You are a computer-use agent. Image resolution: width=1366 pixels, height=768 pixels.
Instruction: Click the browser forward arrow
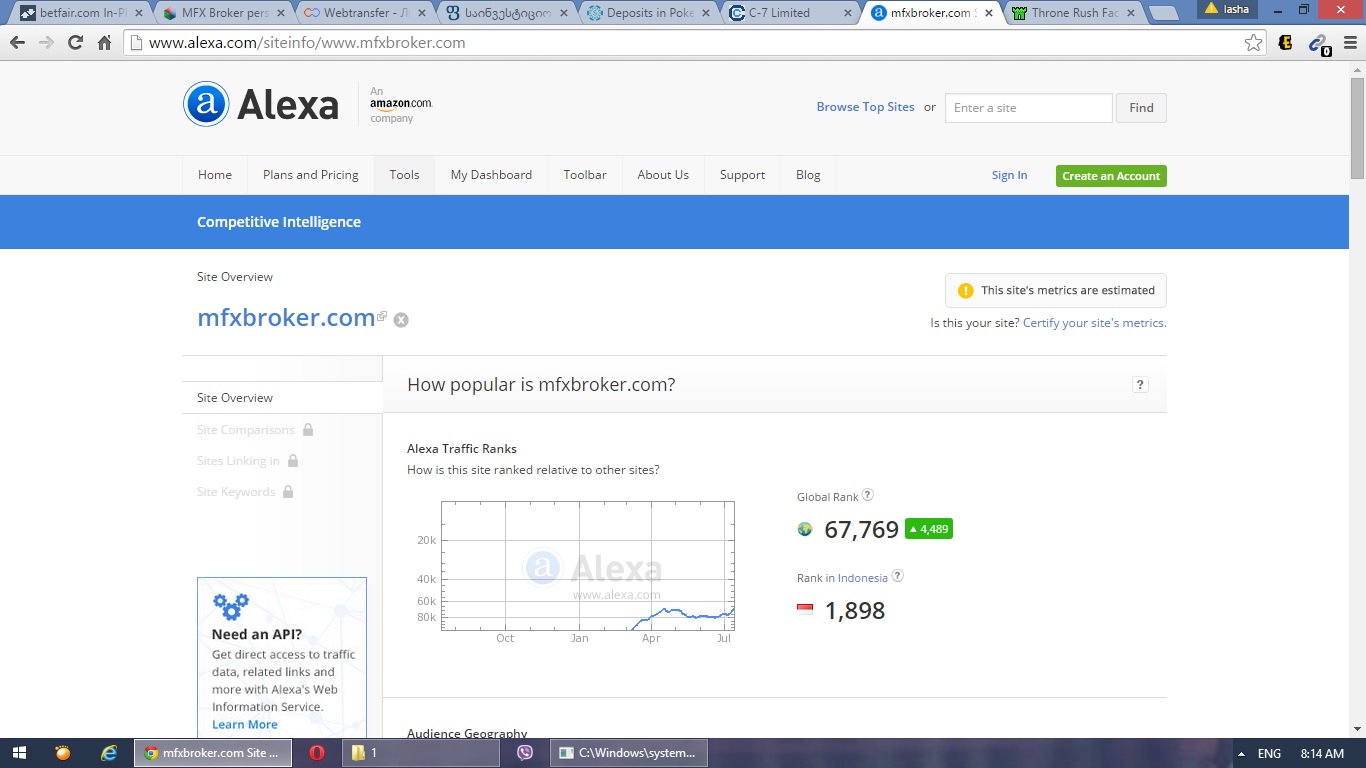coord(46,43)
